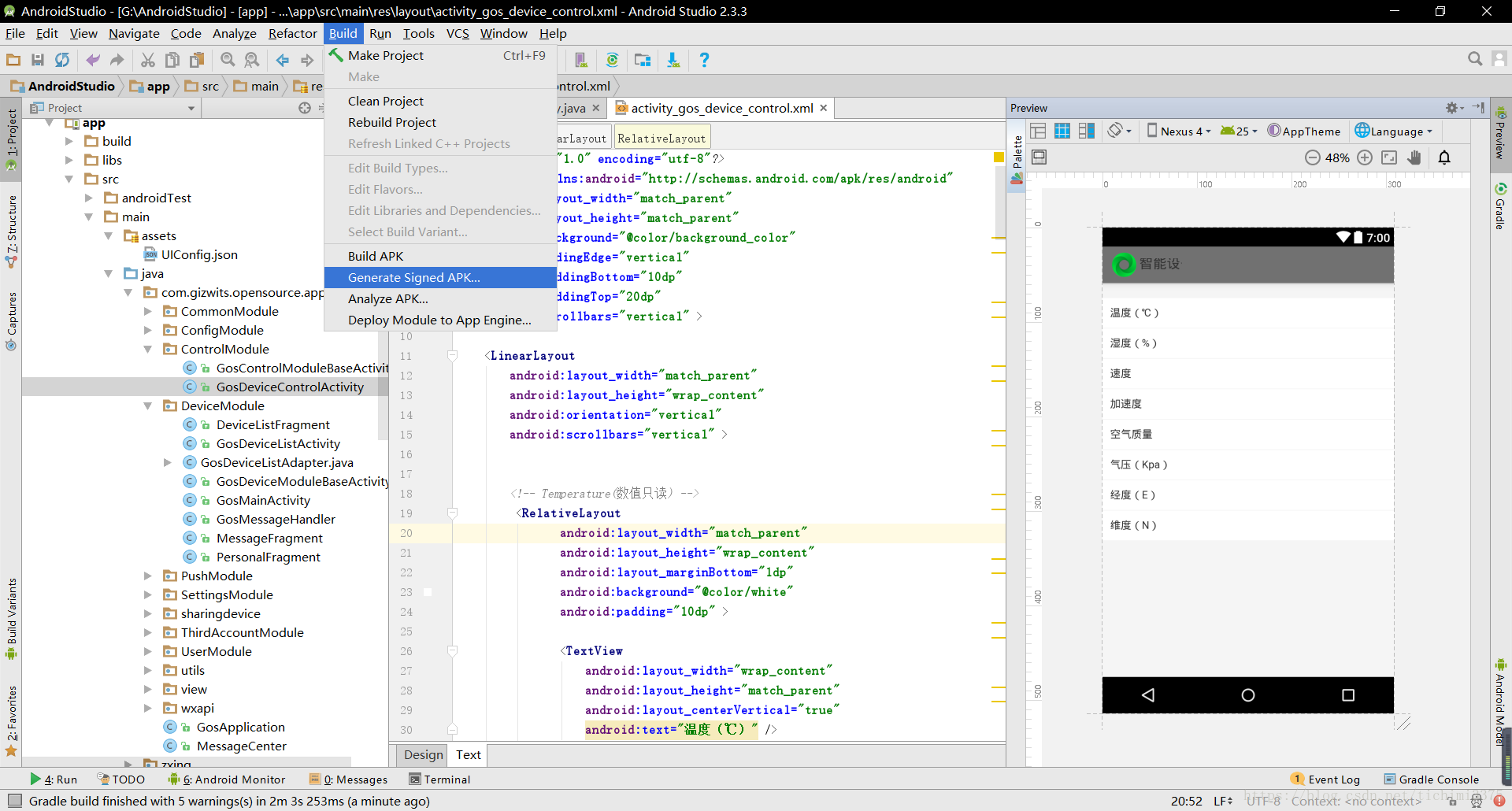The image size is (1512, 811).
Task: Sync project with Gradle files icon
Action: tap(612, 60)
